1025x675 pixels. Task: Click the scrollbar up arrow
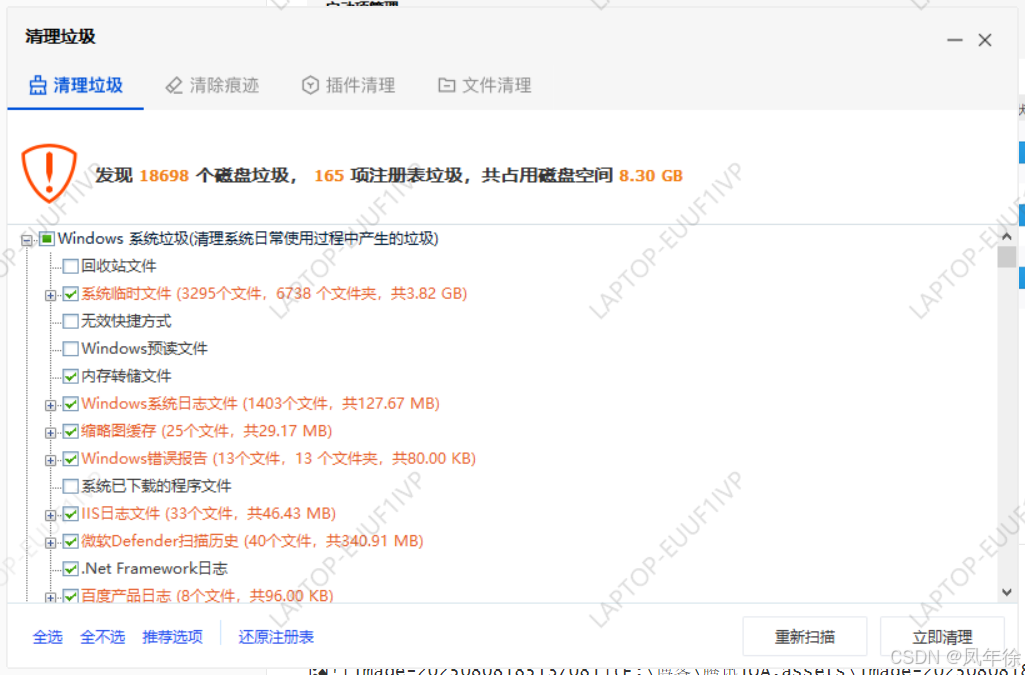click(1007, 237)
